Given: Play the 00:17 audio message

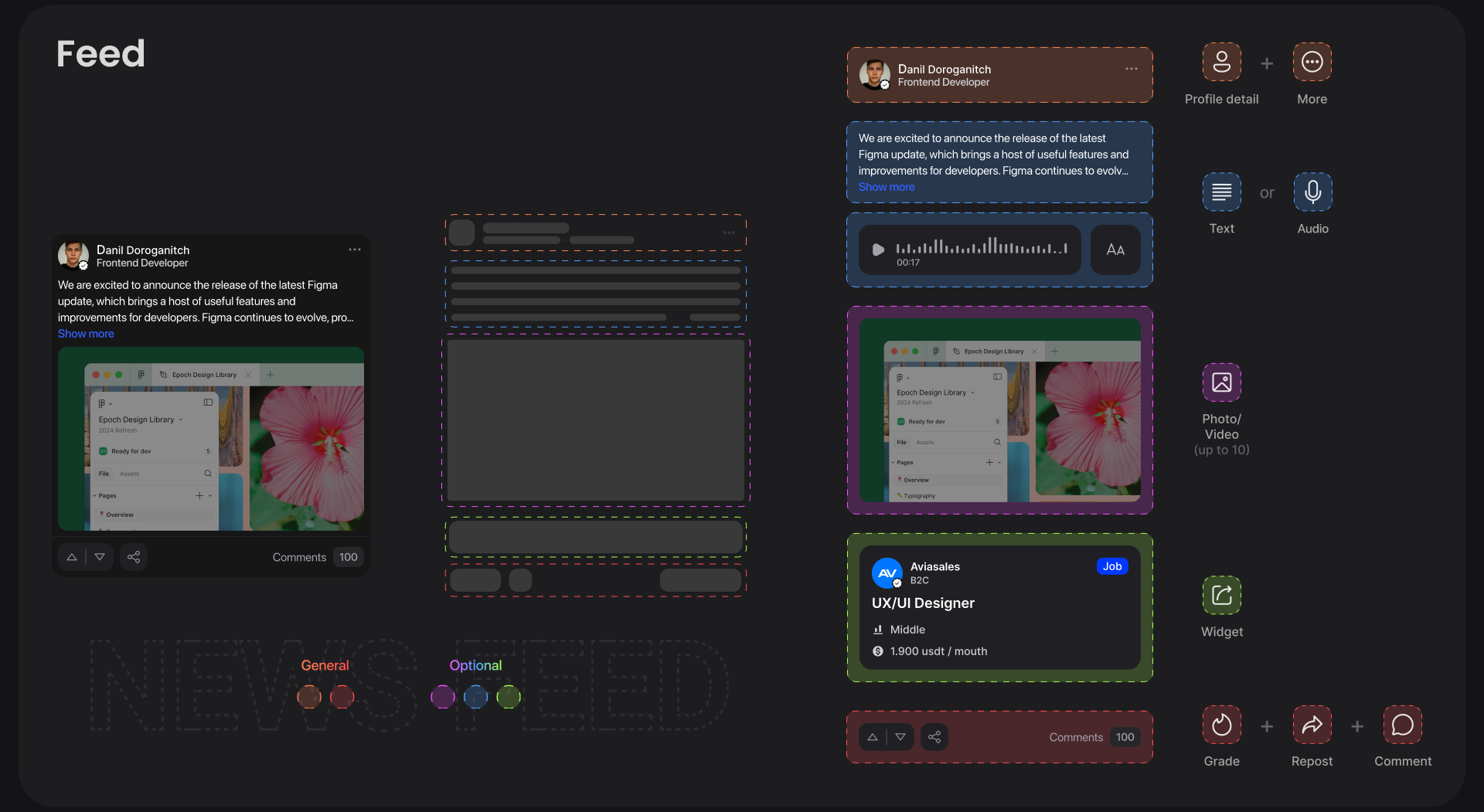Looking at the screenshot, I should (x=878, y=250).
